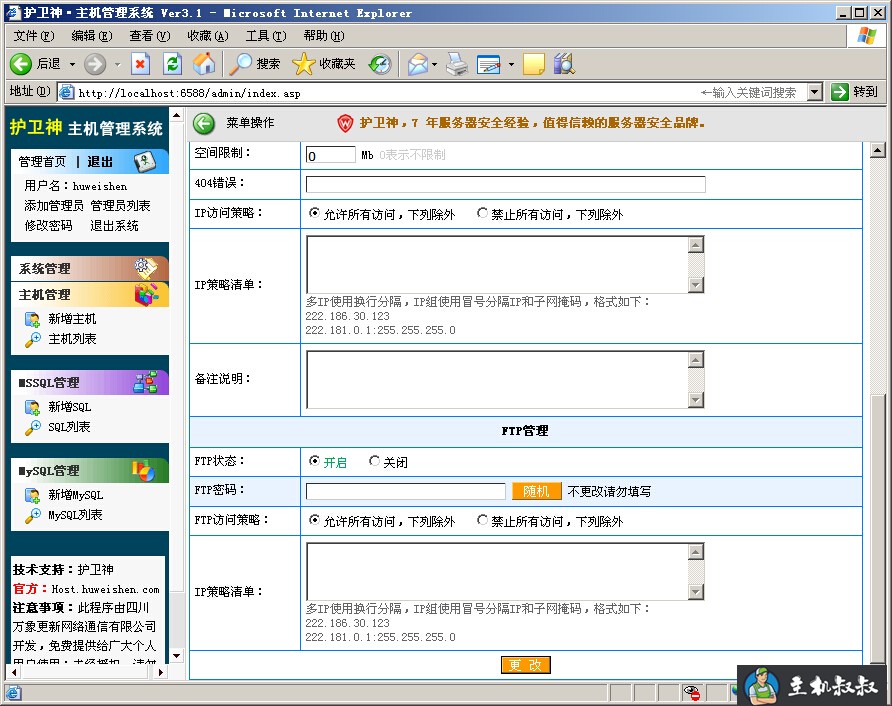Image resolution: width=892 pixels, height=706 pixels.
Task: Click the magnifier icon next to SQL列表
Action: (32, 427)
